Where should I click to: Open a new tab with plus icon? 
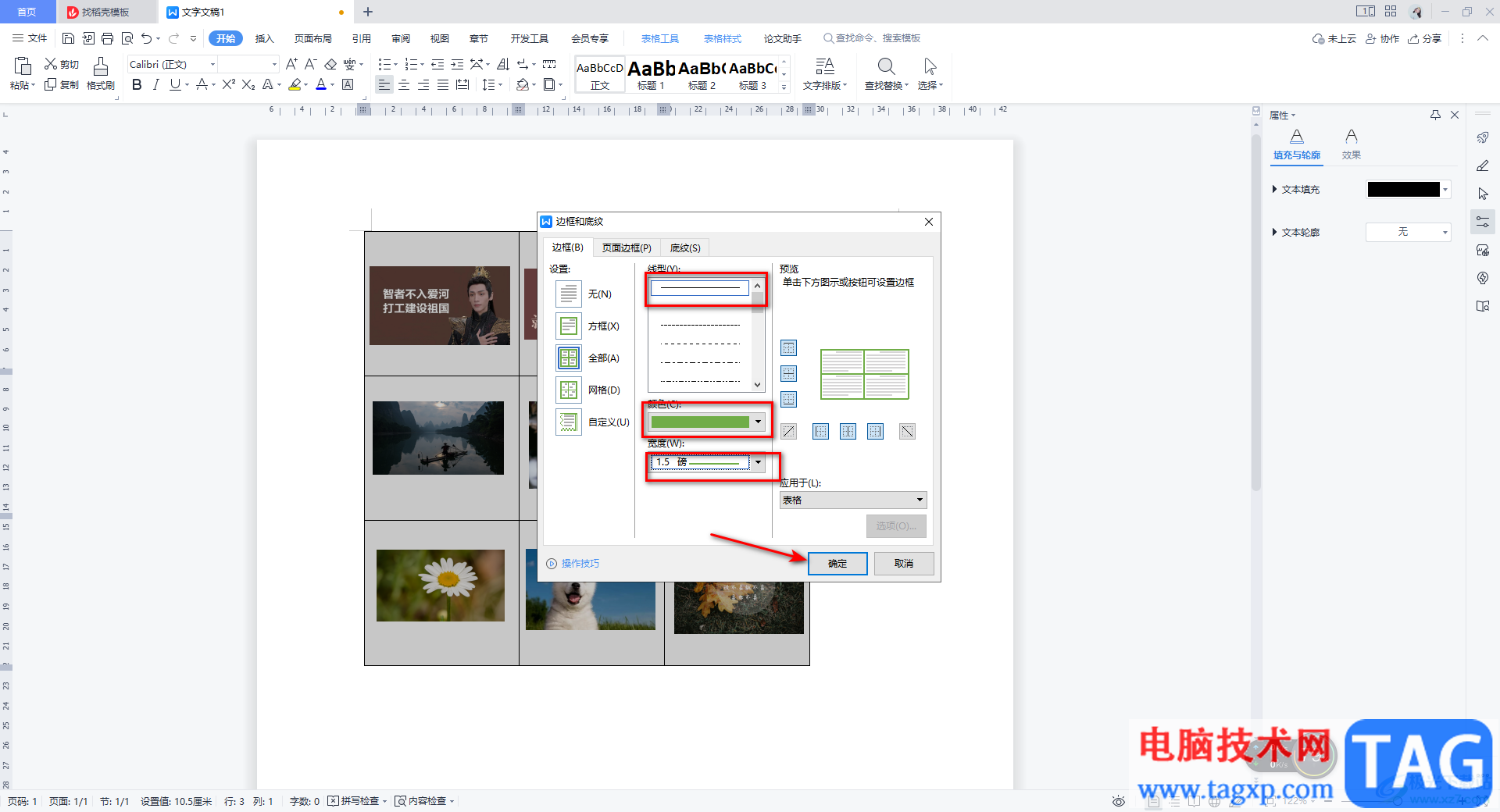coord(368,12)
